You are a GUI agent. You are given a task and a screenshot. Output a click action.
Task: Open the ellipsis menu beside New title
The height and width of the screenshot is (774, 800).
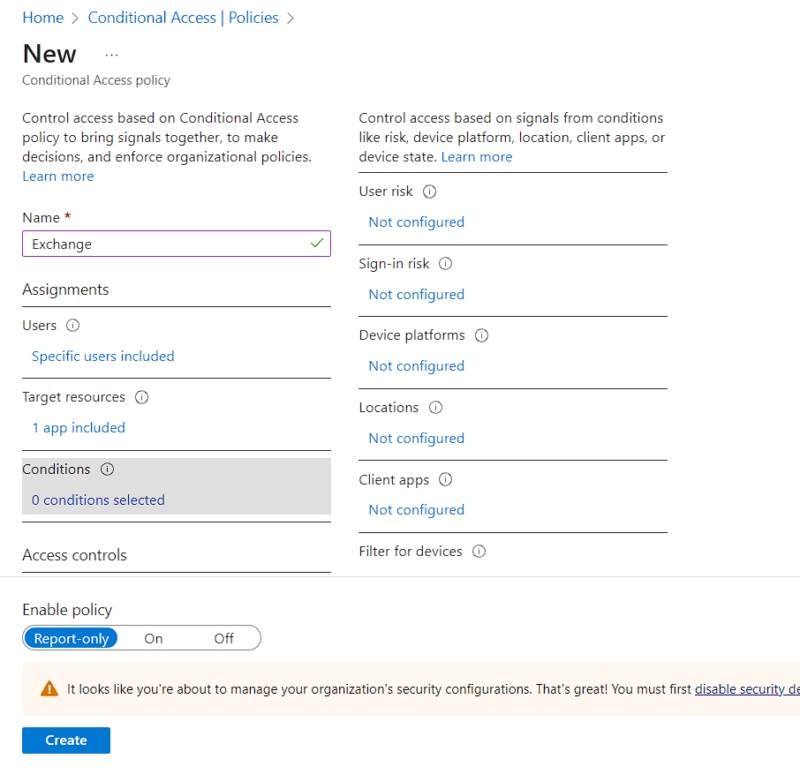[x=112, y=54]
